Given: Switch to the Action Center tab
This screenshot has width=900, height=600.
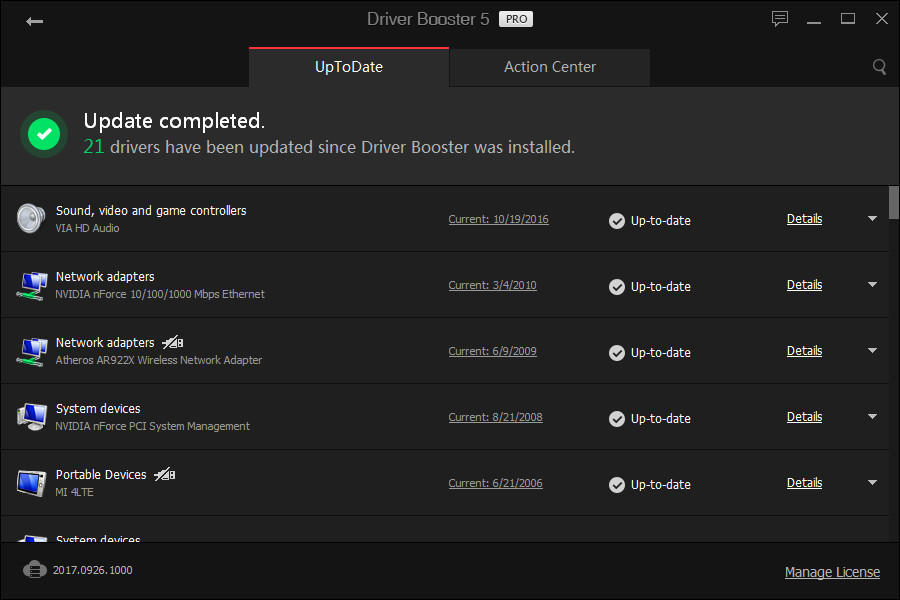Looking at the screenshot, I should [x=549, y=67].
